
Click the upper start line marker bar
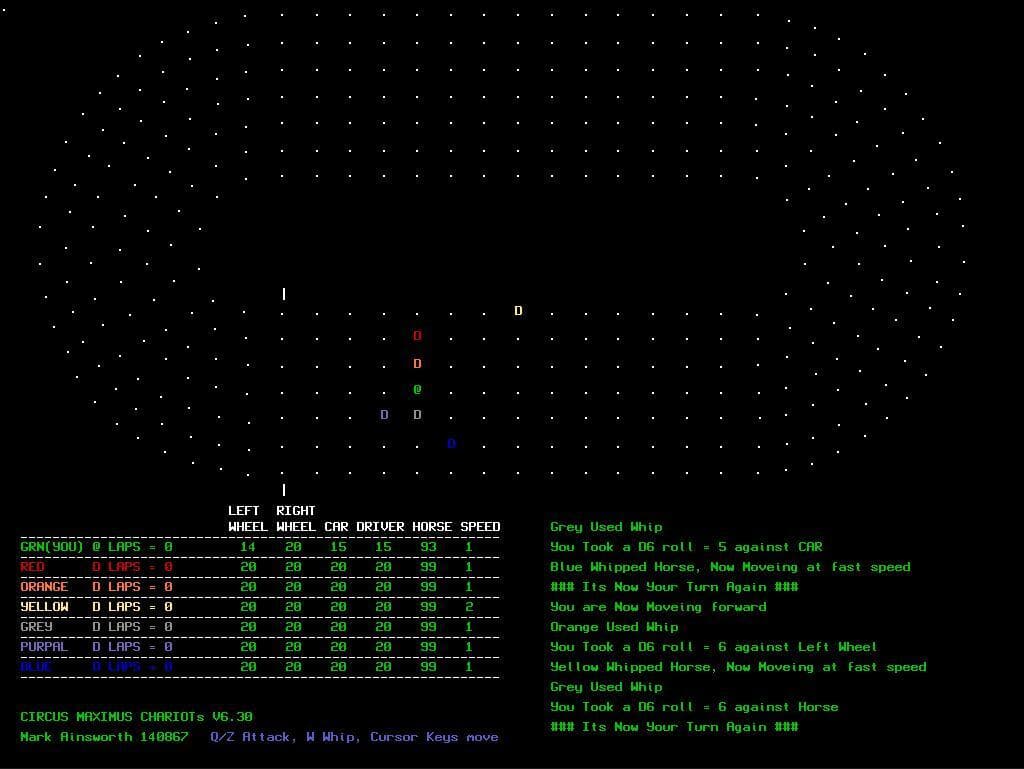284,294
